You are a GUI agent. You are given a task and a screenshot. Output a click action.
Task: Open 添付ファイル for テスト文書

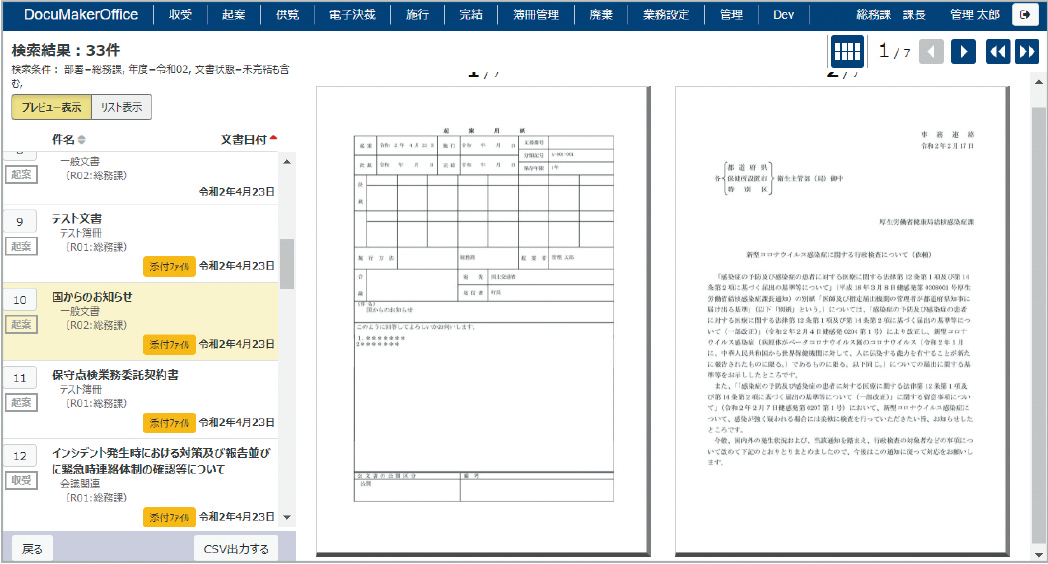[x=169, y=266]
